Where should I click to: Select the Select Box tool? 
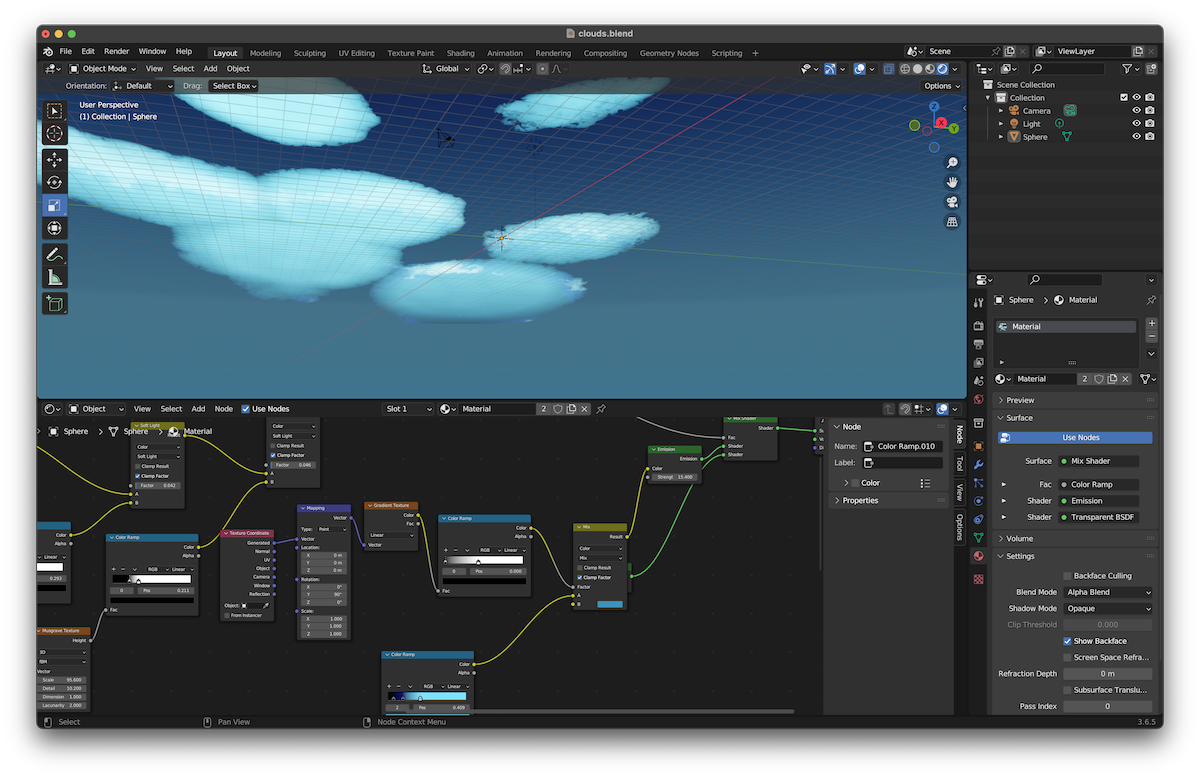click(55, 111)
